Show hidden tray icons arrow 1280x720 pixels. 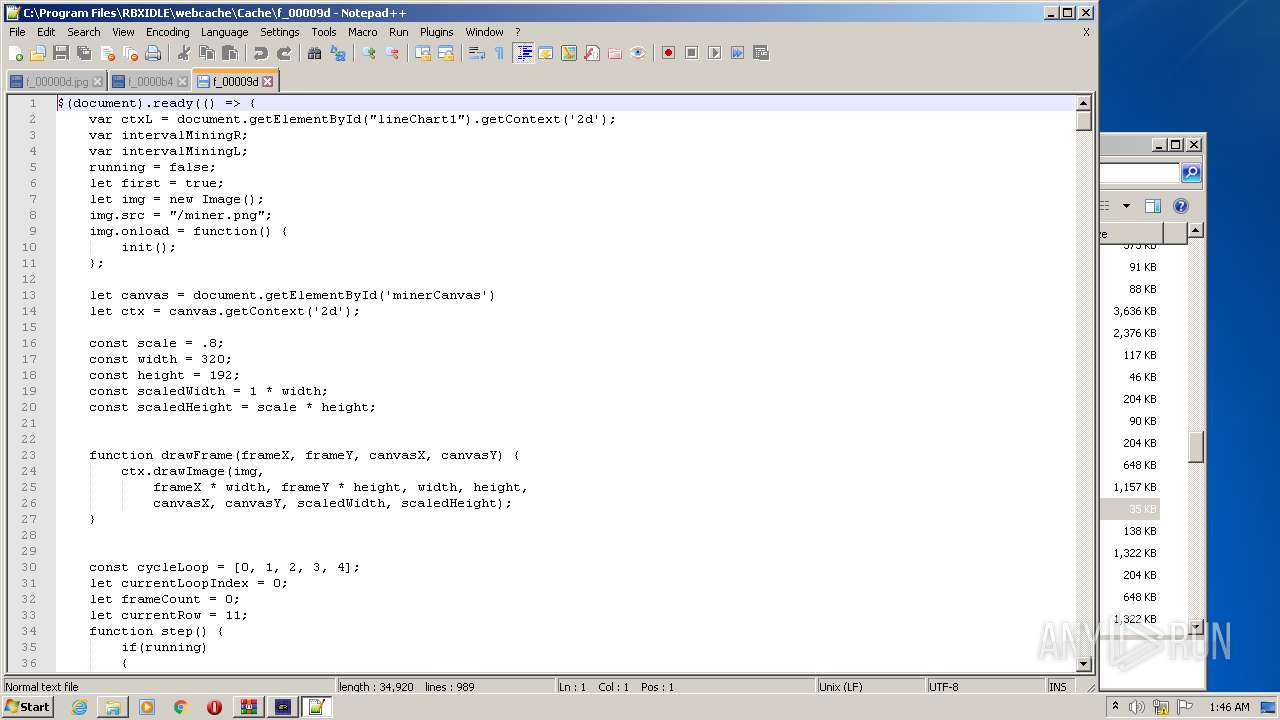(1115, 706)
